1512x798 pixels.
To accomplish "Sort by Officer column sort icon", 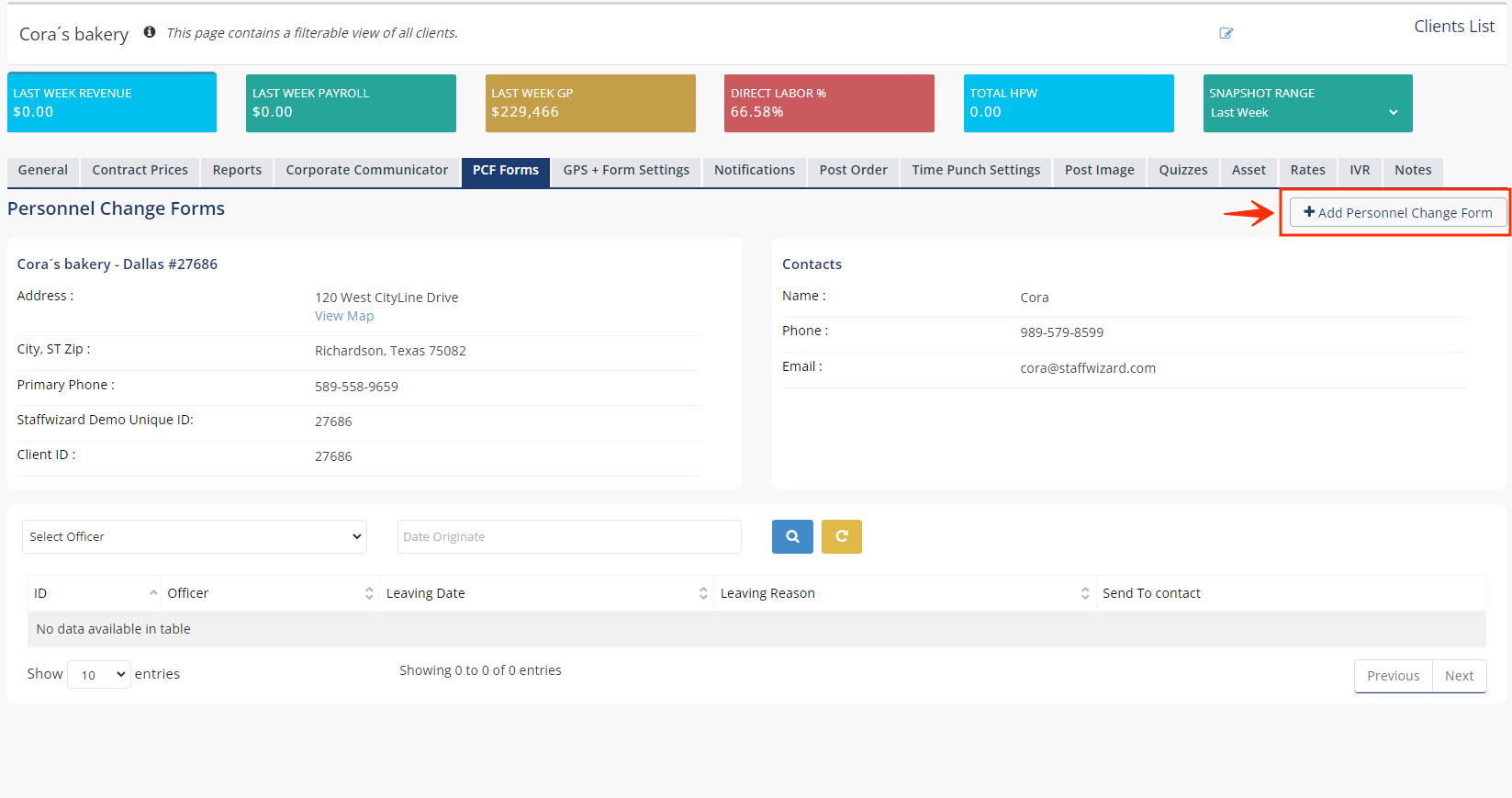I will (369, 593).
